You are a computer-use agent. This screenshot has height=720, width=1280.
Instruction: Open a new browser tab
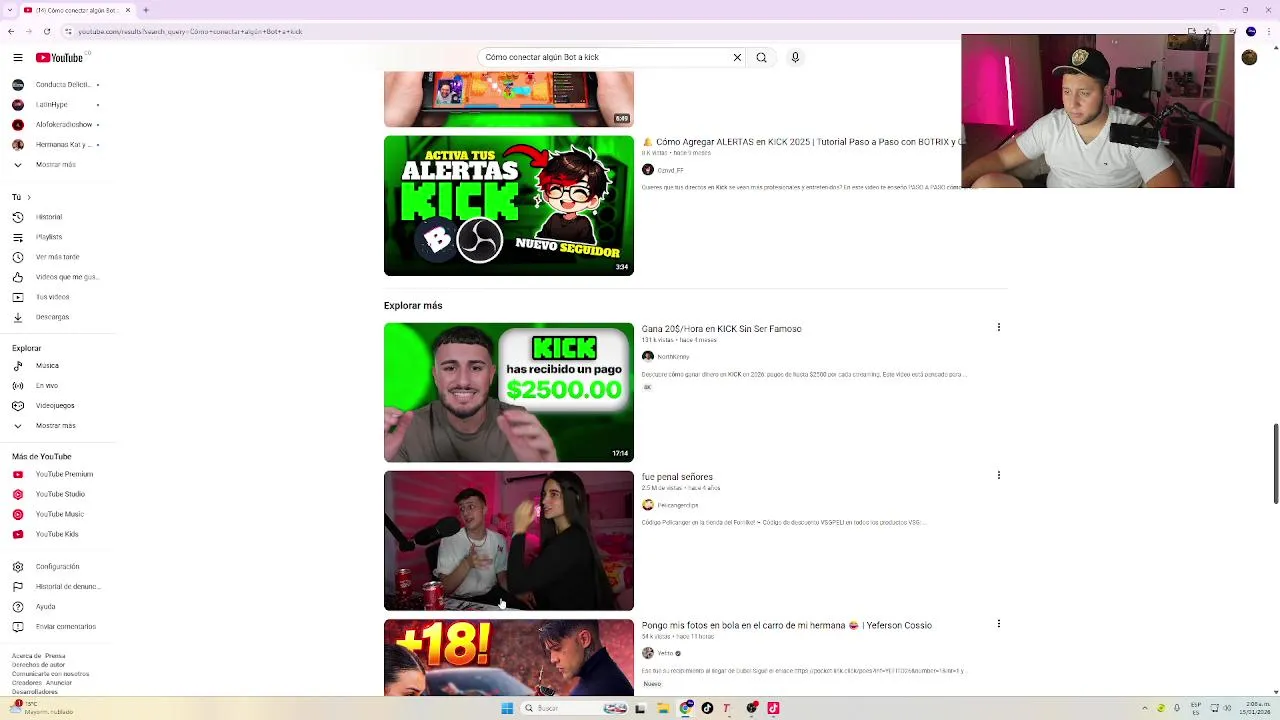tap(146, 10)
